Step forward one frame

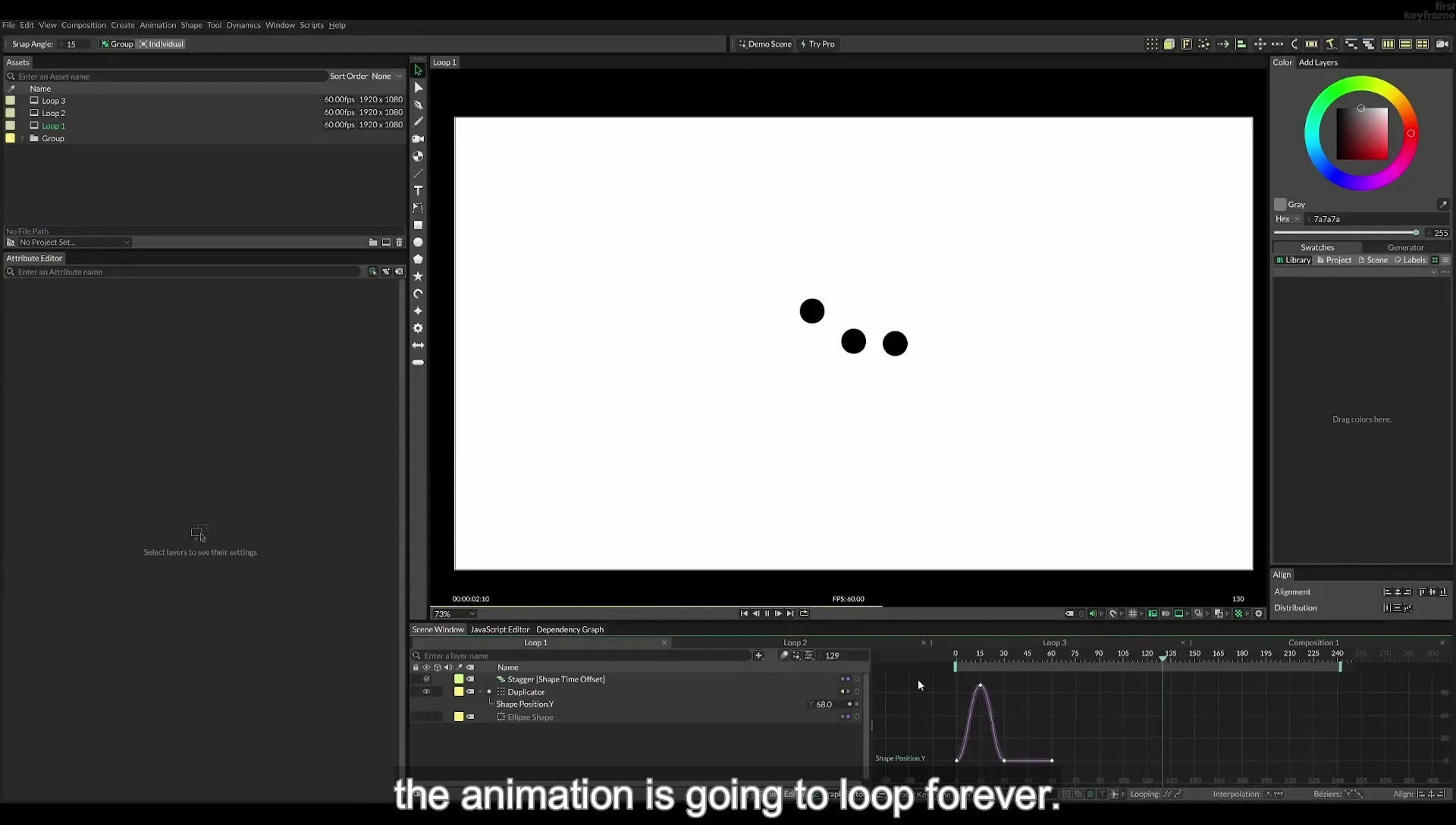point(778,613)
